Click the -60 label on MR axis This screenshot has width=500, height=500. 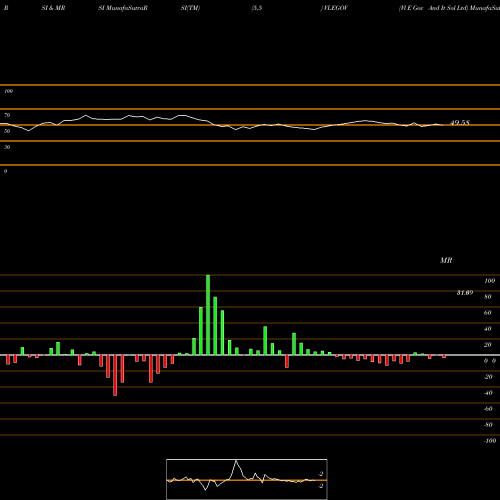click(x=488, y=409)
